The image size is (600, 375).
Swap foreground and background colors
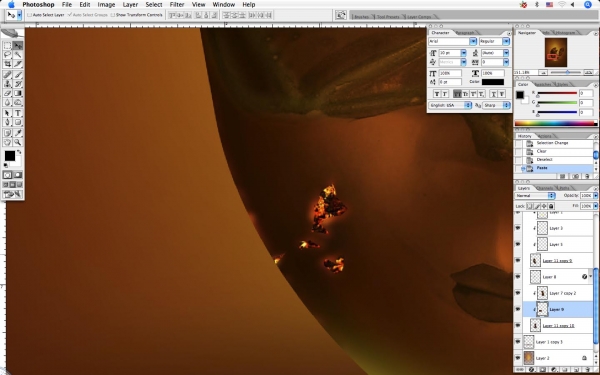click(x=19, y=152)
